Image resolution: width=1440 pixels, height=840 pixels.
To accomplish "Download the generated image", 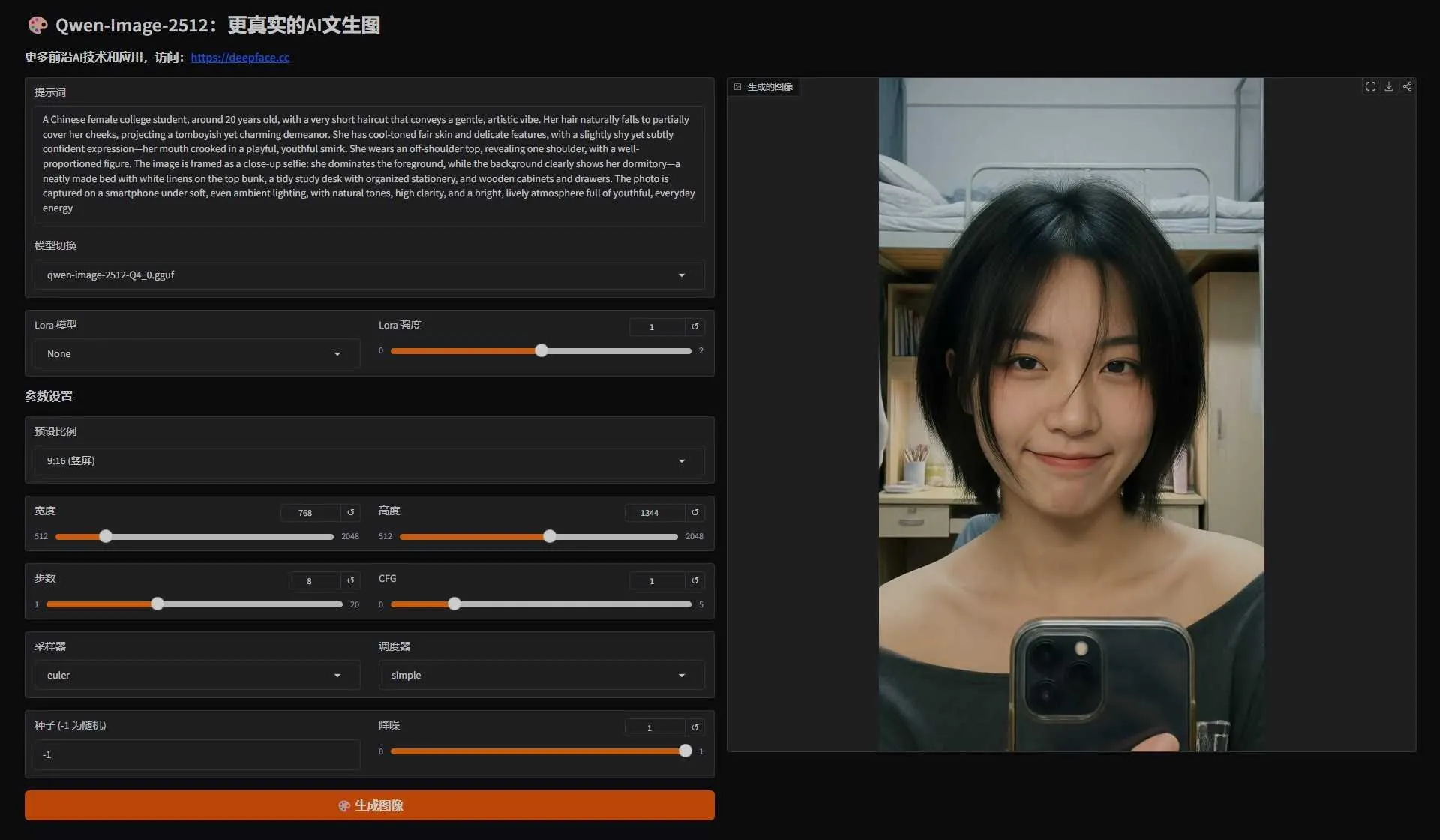I will (1389, 87).
